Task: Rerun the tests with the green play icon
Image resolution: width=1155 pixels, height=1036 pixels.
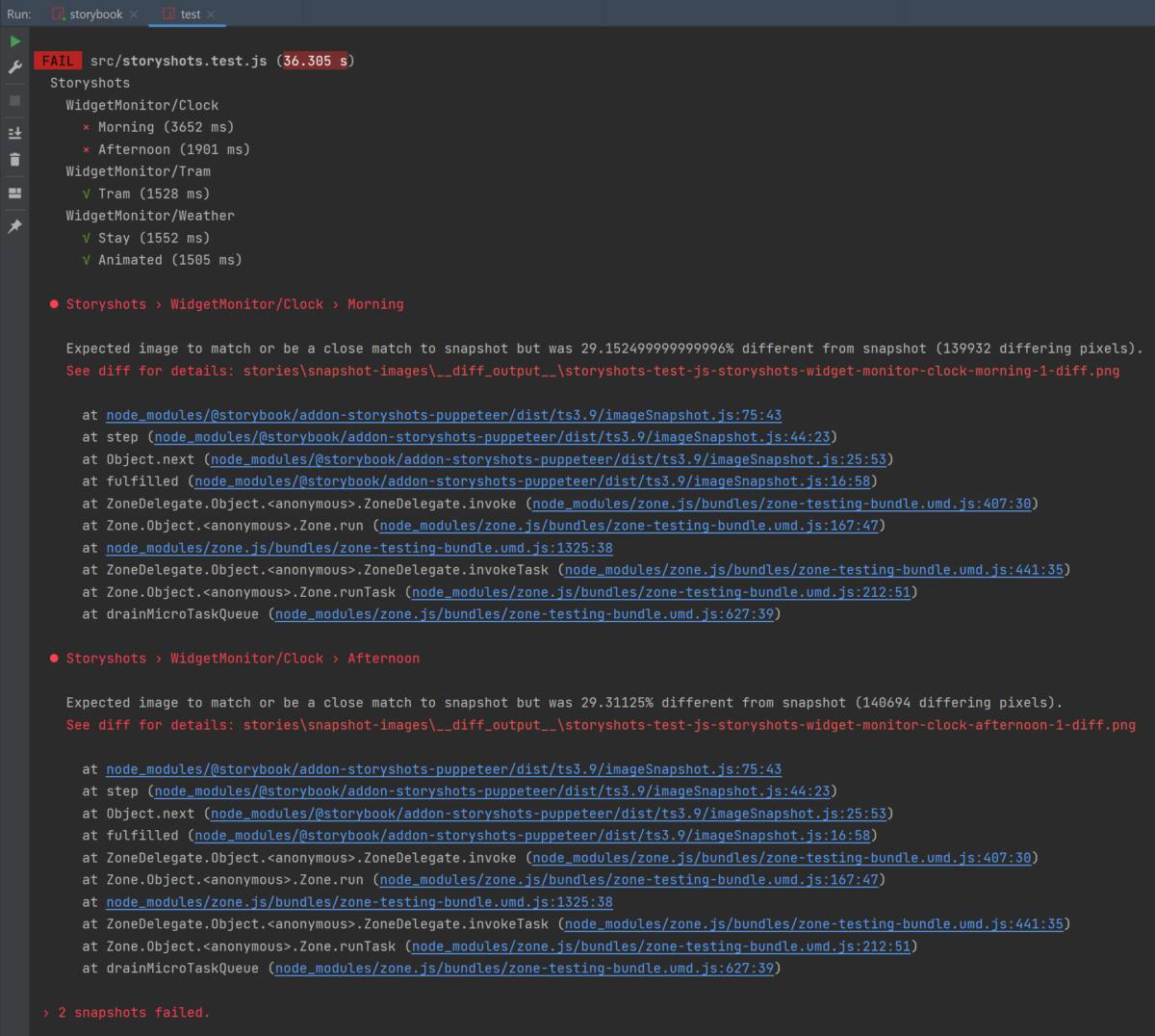Action: tap(14, 41)
